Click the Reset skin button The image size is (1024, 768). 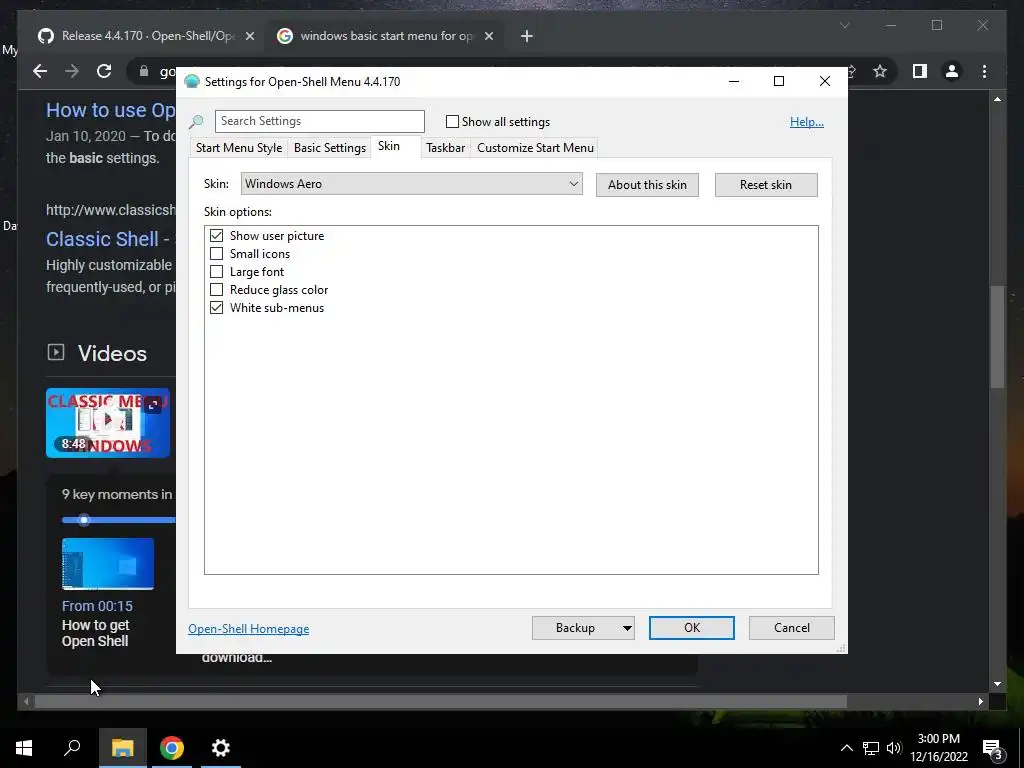click(x=766, y=185)
